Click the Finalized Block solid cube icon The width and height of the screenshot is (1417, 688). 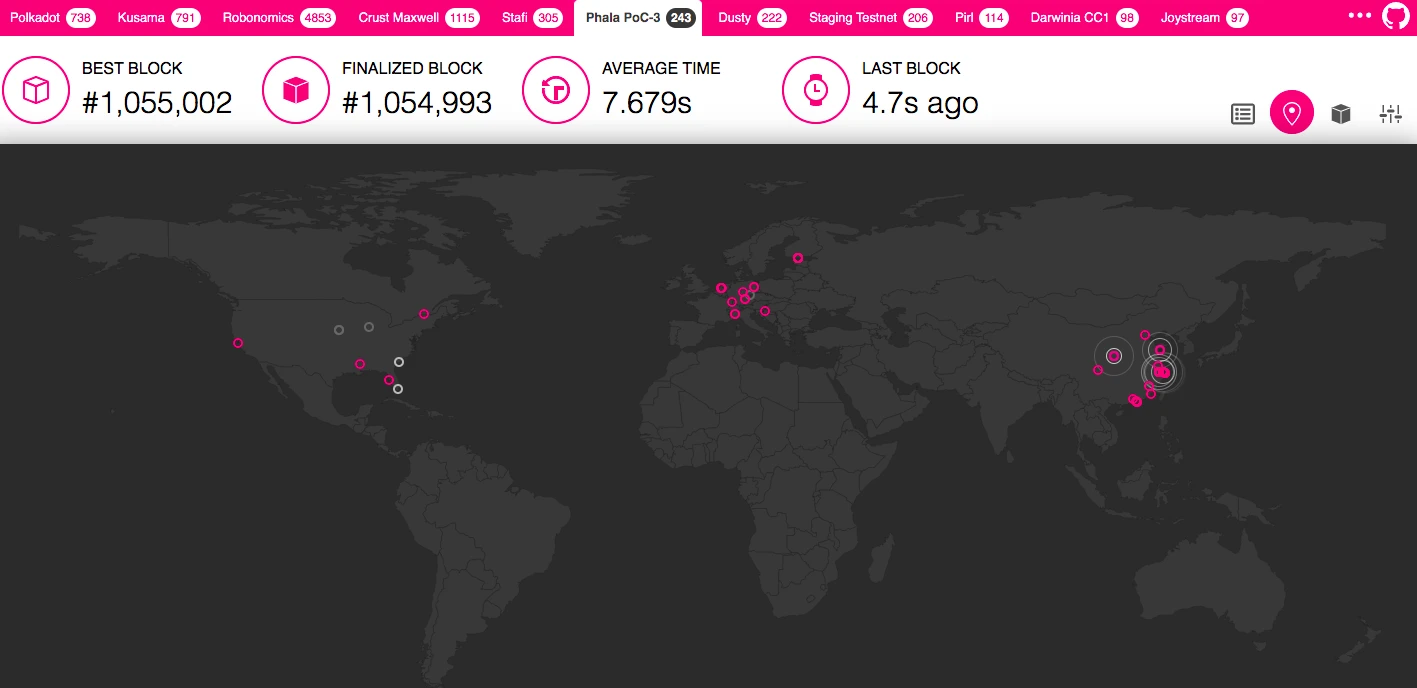pos(296,90)
